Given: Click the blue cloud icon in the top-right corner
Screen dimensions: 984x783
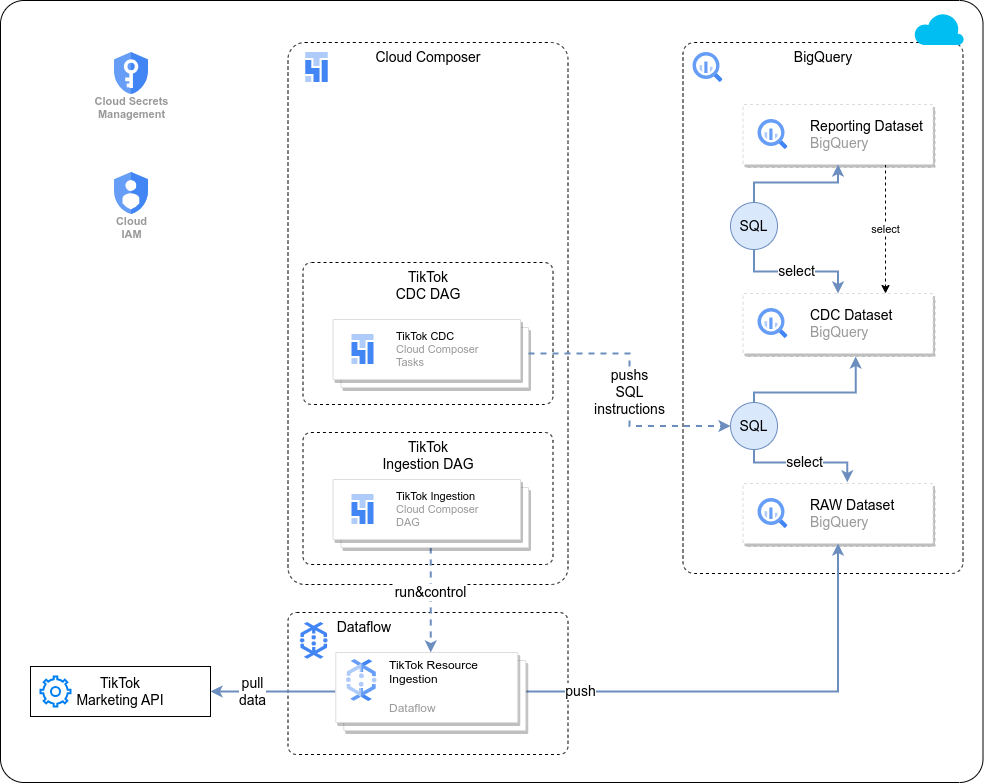Looking at the screenshot, I should tap(938, 31).
